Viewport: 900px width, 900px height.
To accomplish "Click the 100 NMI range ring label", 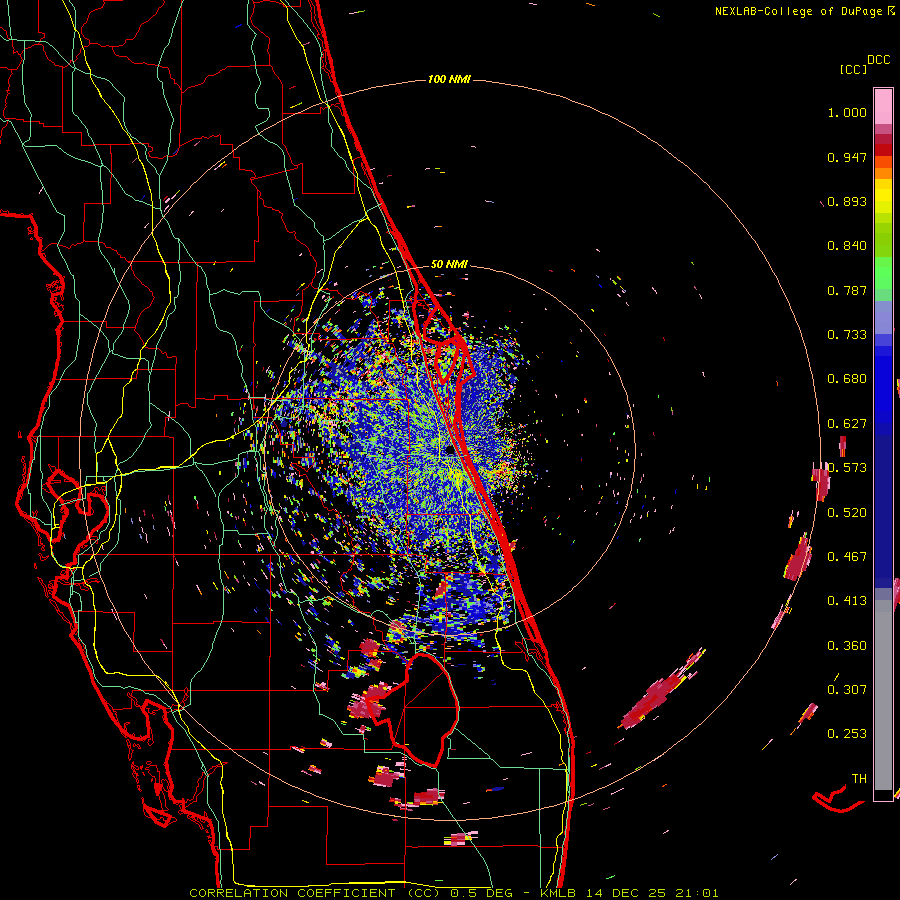I will click(x=449, y=79).
